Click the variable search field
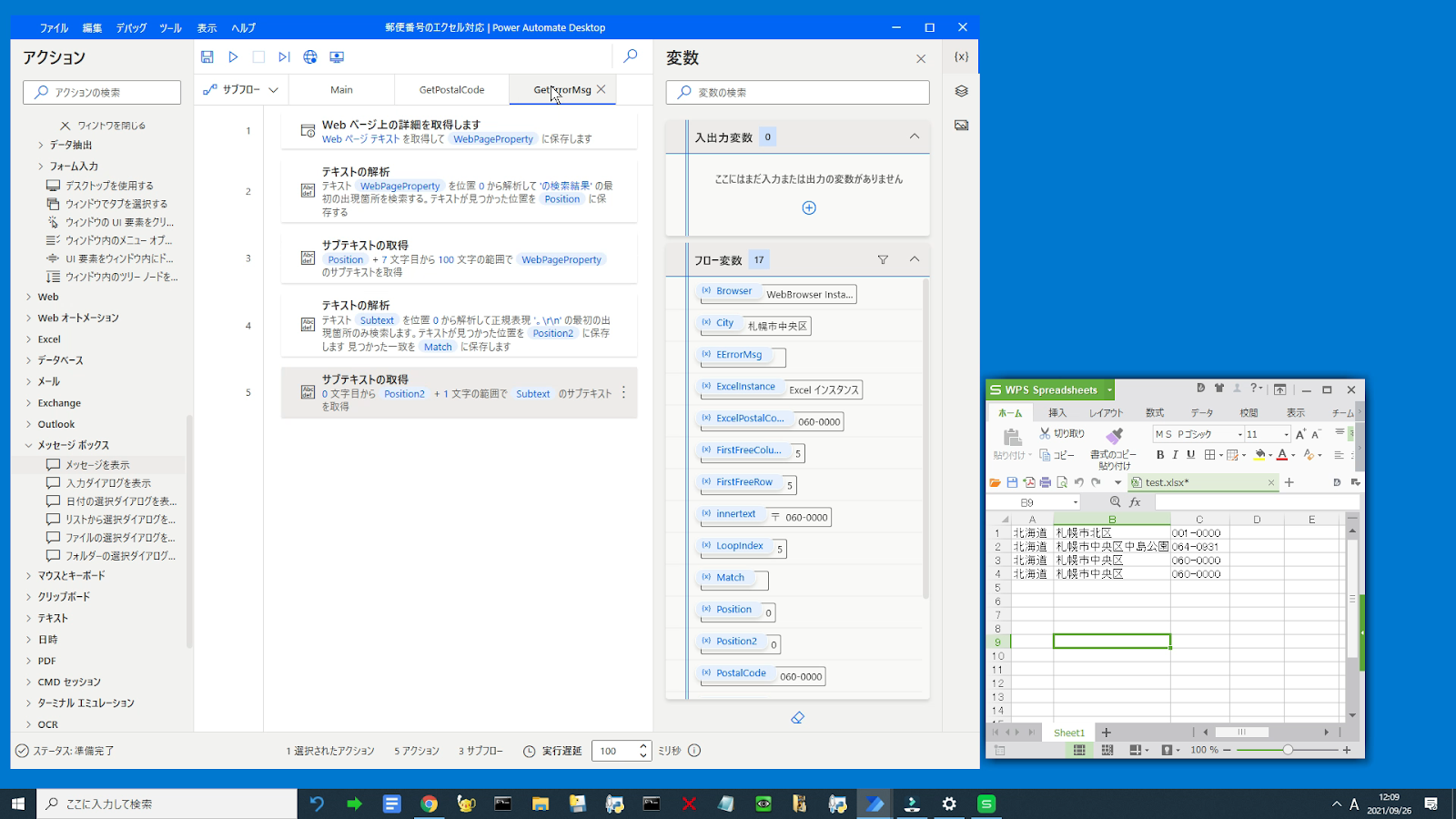1456x819 pixels. (797, 92)
